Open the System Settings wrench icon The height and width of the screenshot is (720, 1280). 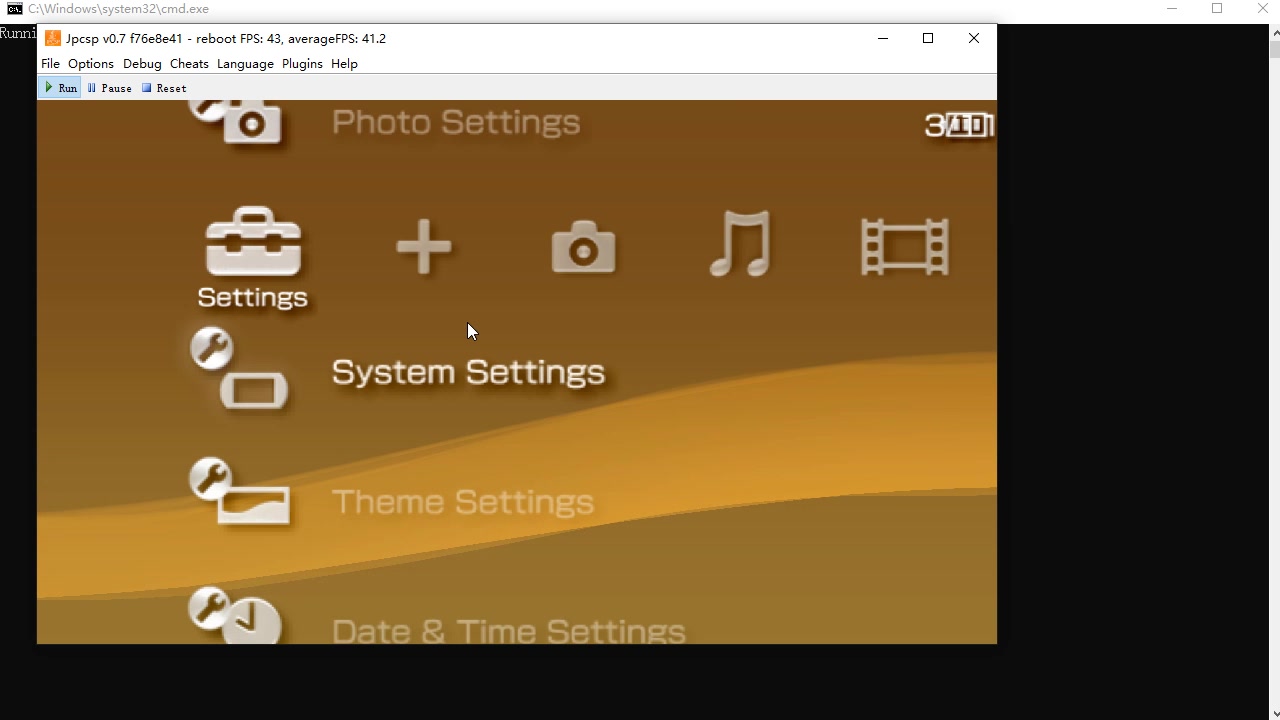240,369
